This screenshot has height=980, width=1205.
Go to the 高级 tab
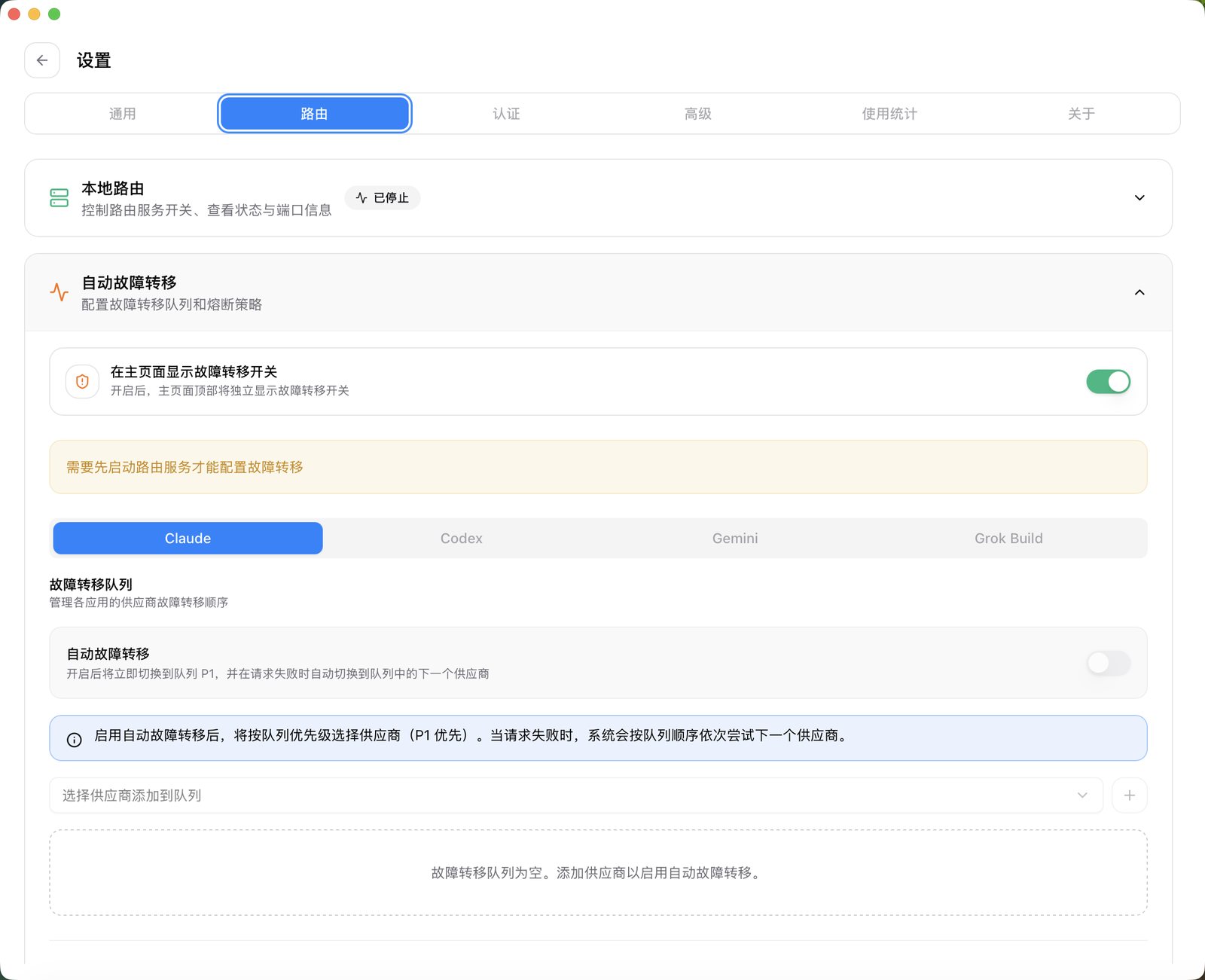[x=698, y=114]
